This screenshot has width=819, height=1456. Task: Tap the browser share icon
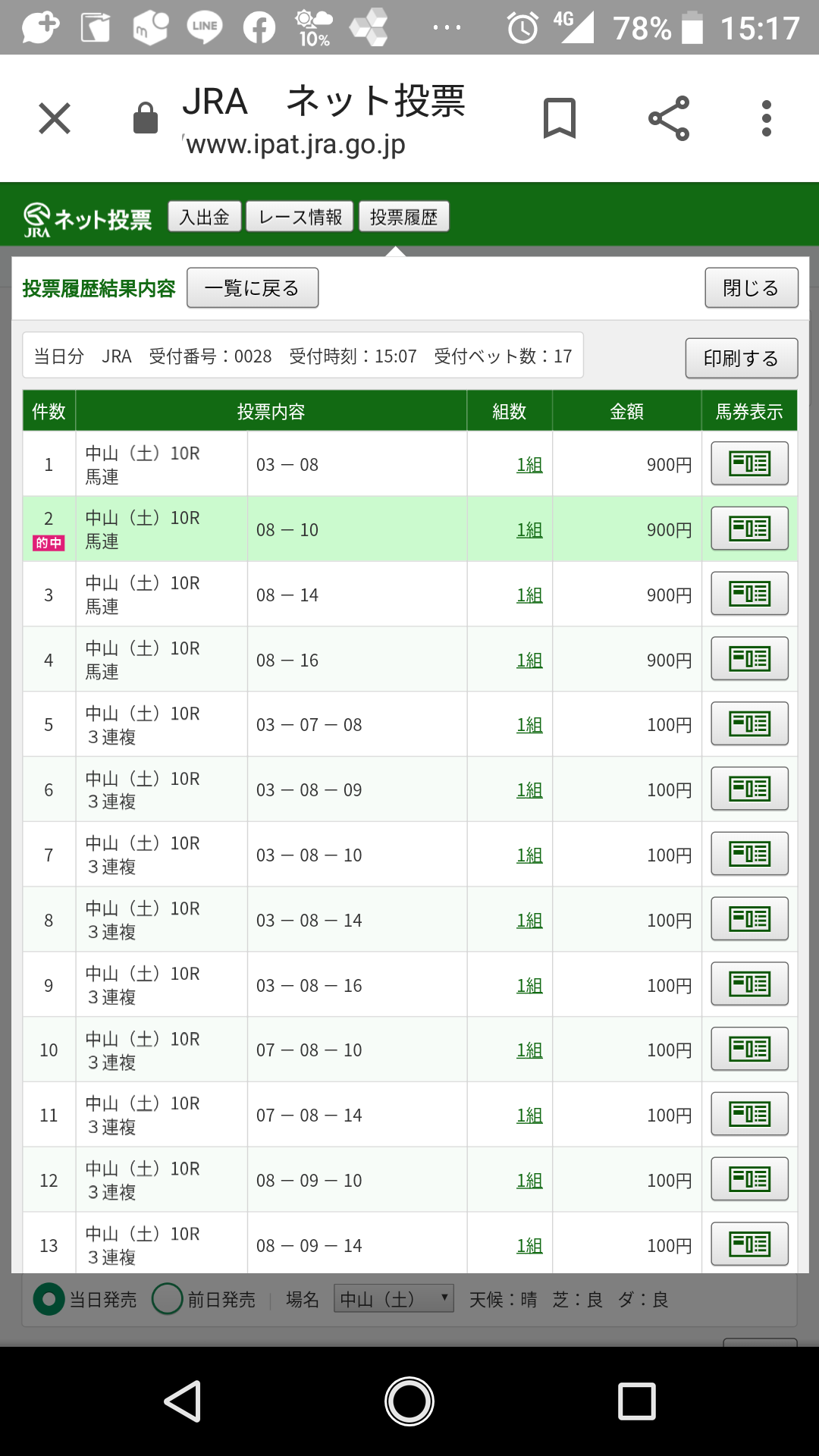pos(669,118)
